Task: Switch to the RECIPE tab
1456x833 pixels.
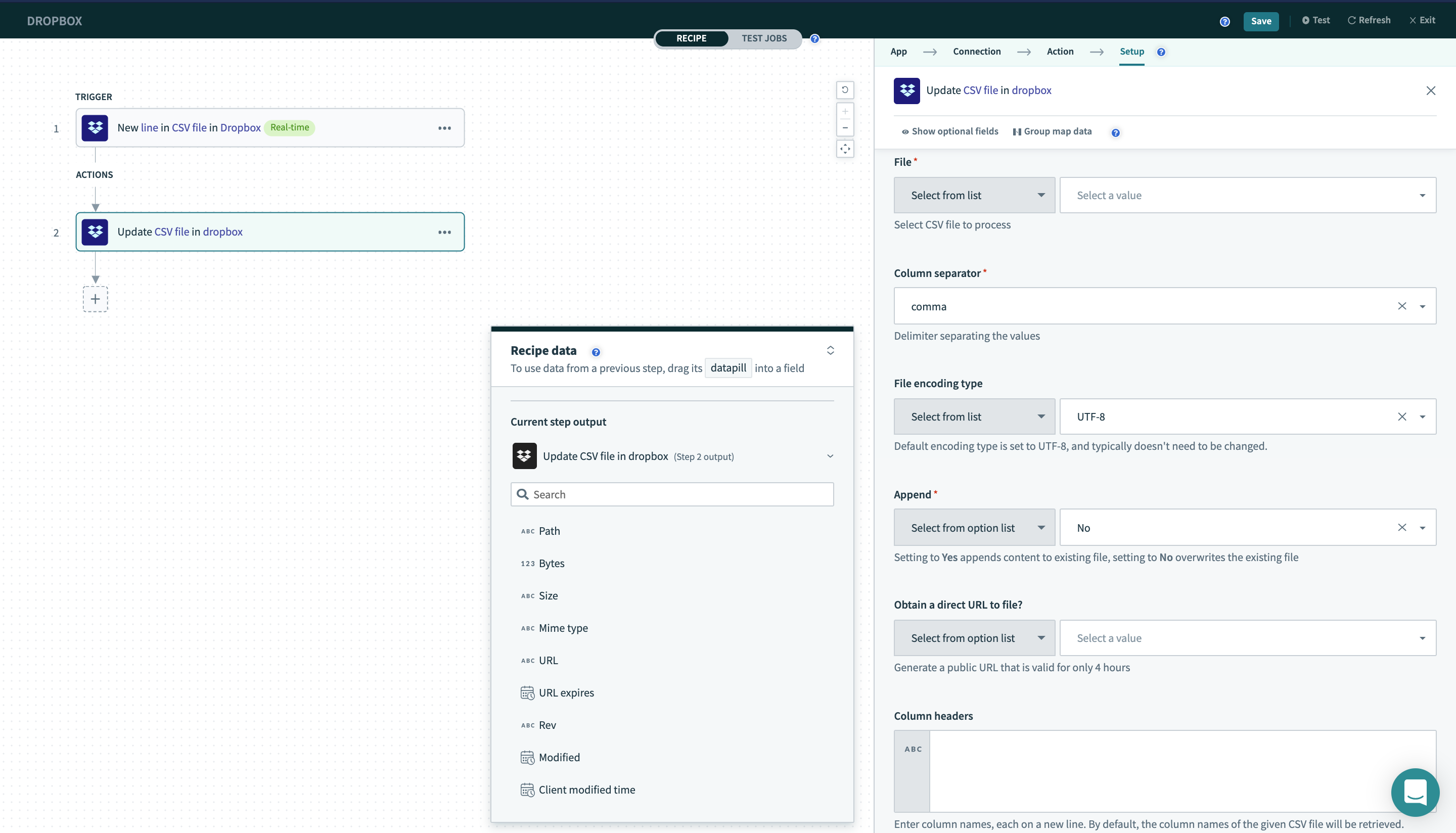Action: (x=691, y=38)
